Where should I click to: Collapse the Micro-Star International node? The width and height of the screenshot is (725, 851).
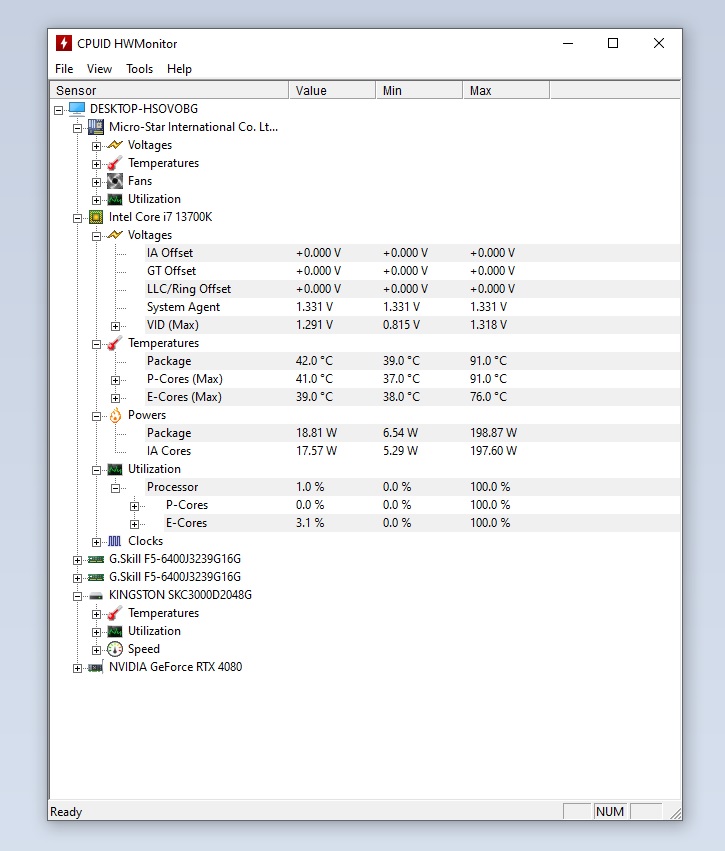tap(78, 128)
